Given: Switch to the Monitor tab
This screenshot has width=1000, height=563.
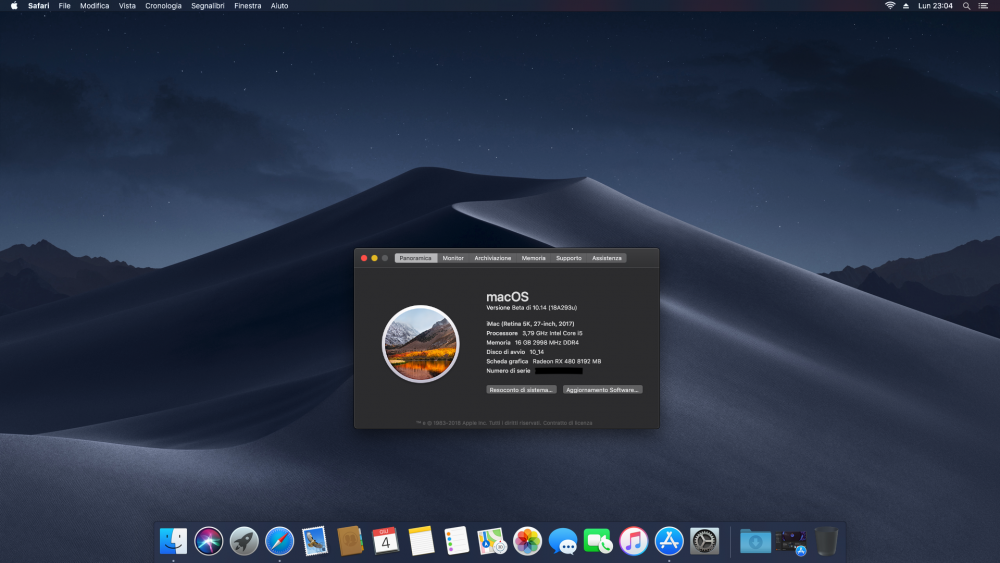Looking at the screenshot, I should click(453, 258).
